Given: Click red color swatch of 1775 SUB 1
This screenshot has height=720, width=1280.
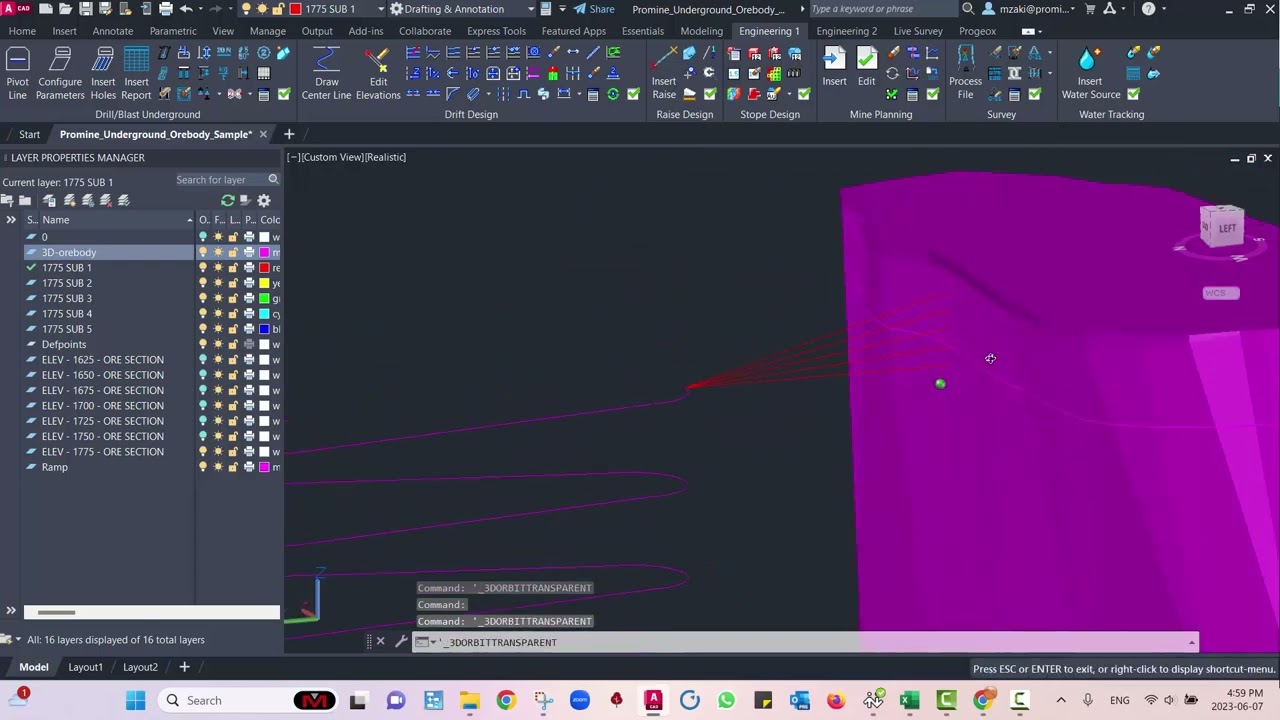Looking at the screenshot, I should (264, 268).
